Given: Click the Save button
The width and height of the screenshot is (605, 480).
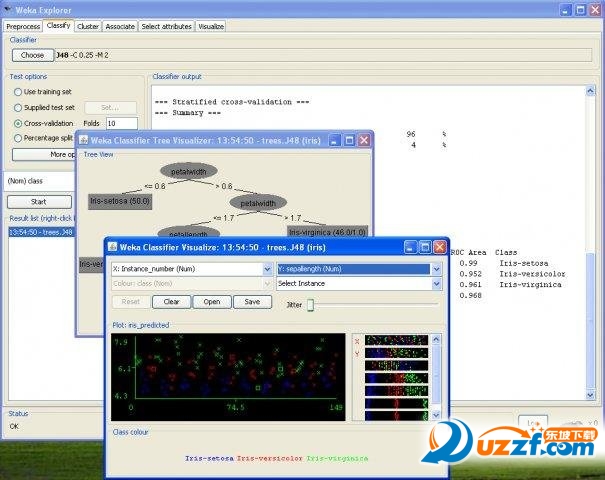Looking at the screenshot, I should [x=252, y=302].
